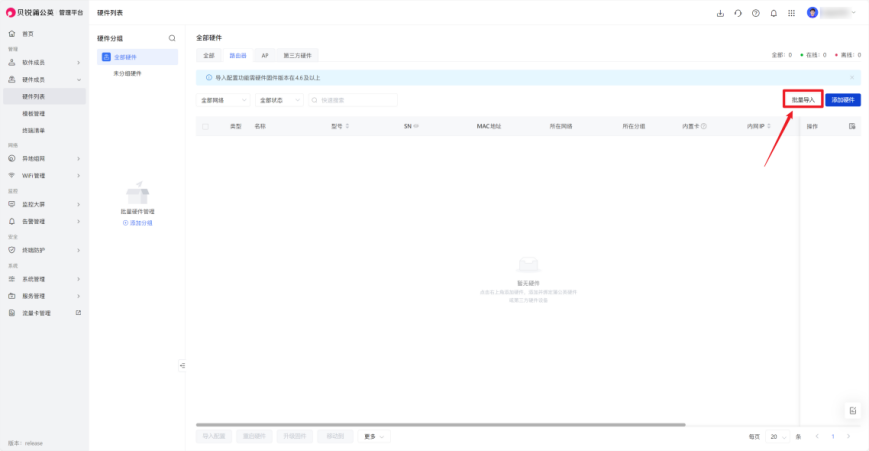Open the help question mark icon
The height and width of the screenshot is (451, 869).
coord(756,13)
